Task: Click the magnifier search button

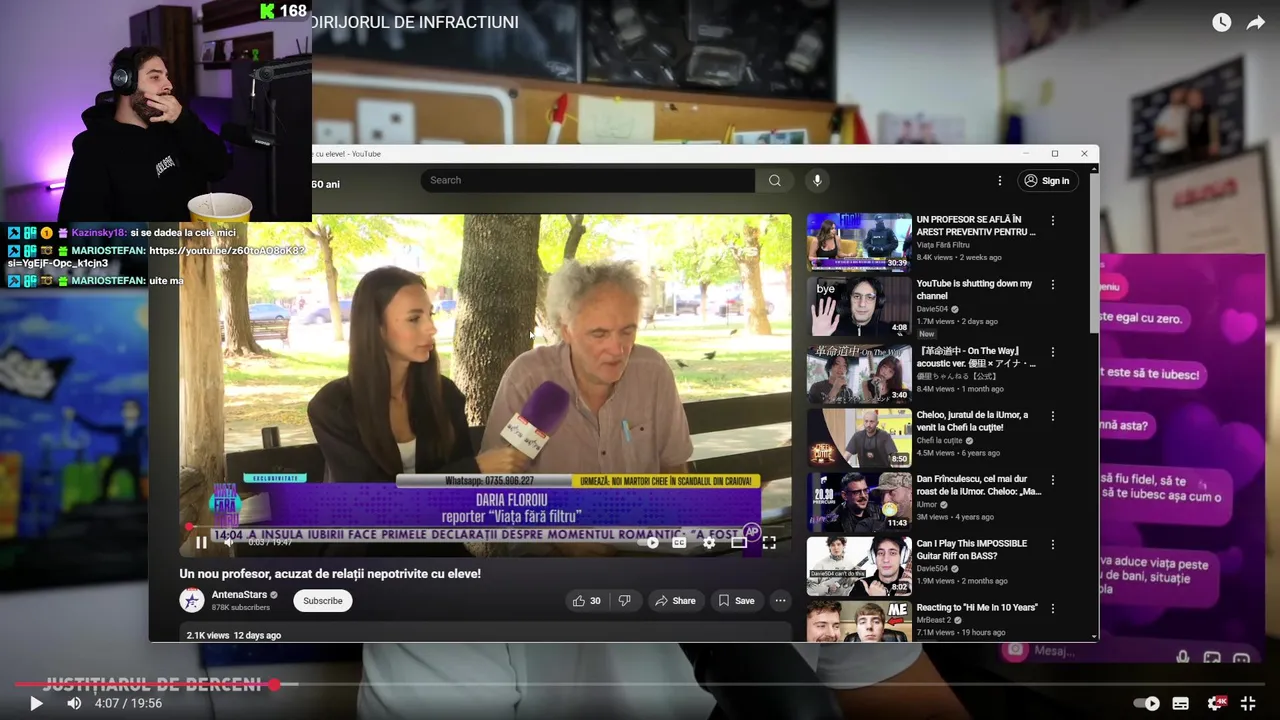Action: [774, 180]
